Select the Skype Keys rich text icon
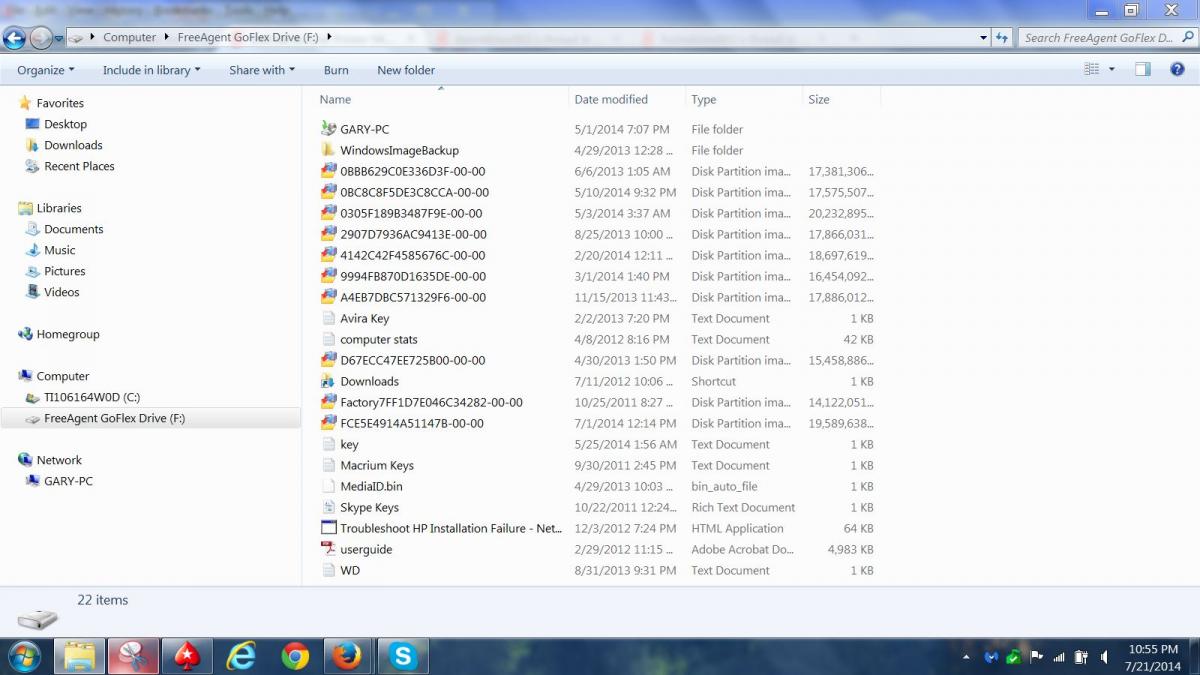1200x675 pixels. pos(328,507)
